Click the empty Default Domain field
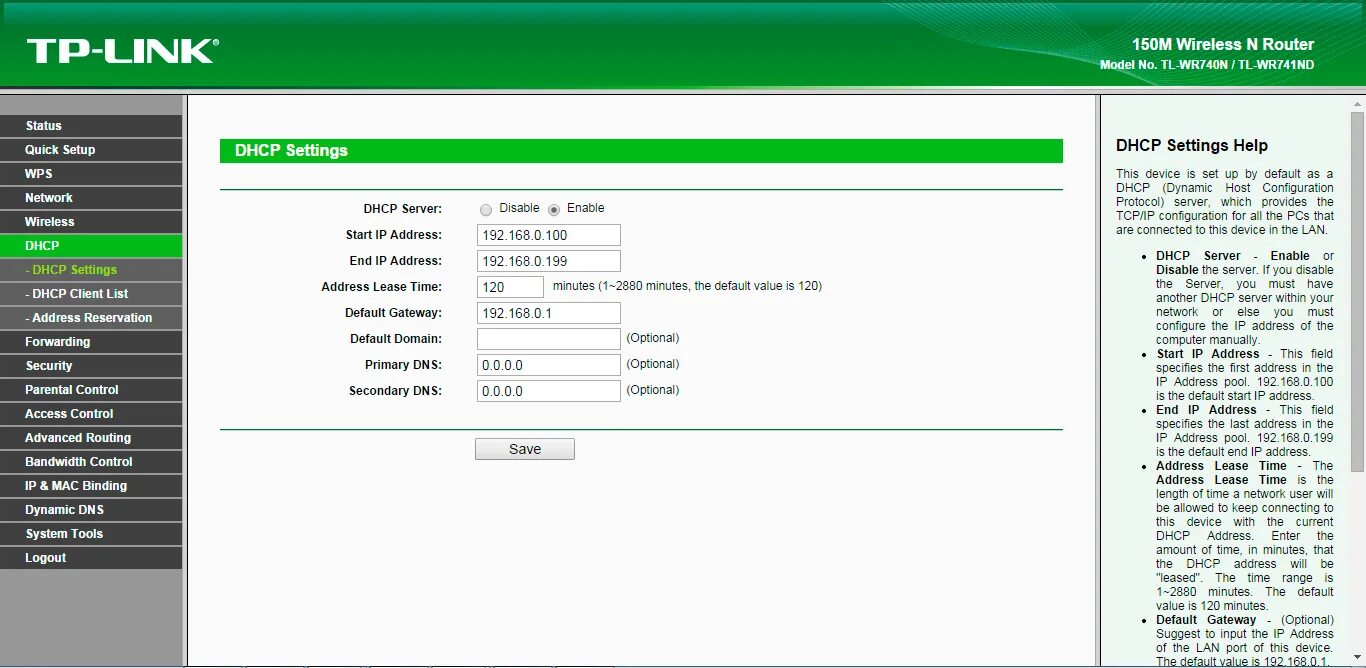The image size is (1366, 668). click(x=549, y=339)
